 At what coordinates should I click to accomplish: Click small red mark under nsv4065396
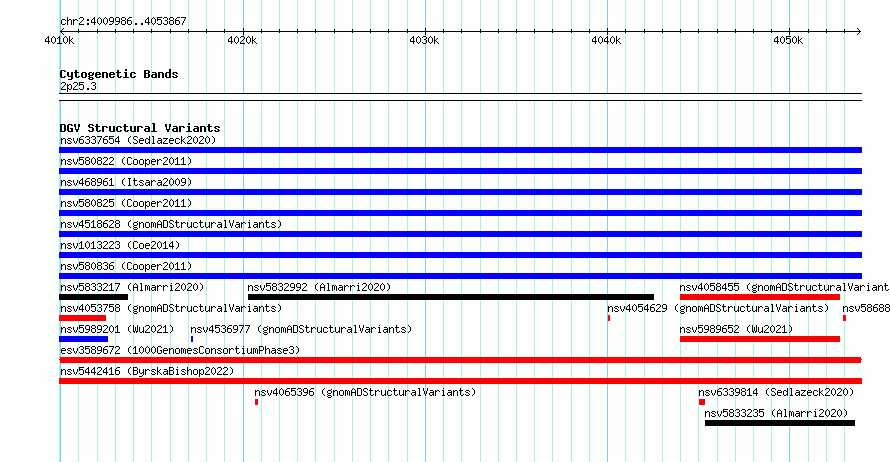pyautogui.click(x=257, y=402)
